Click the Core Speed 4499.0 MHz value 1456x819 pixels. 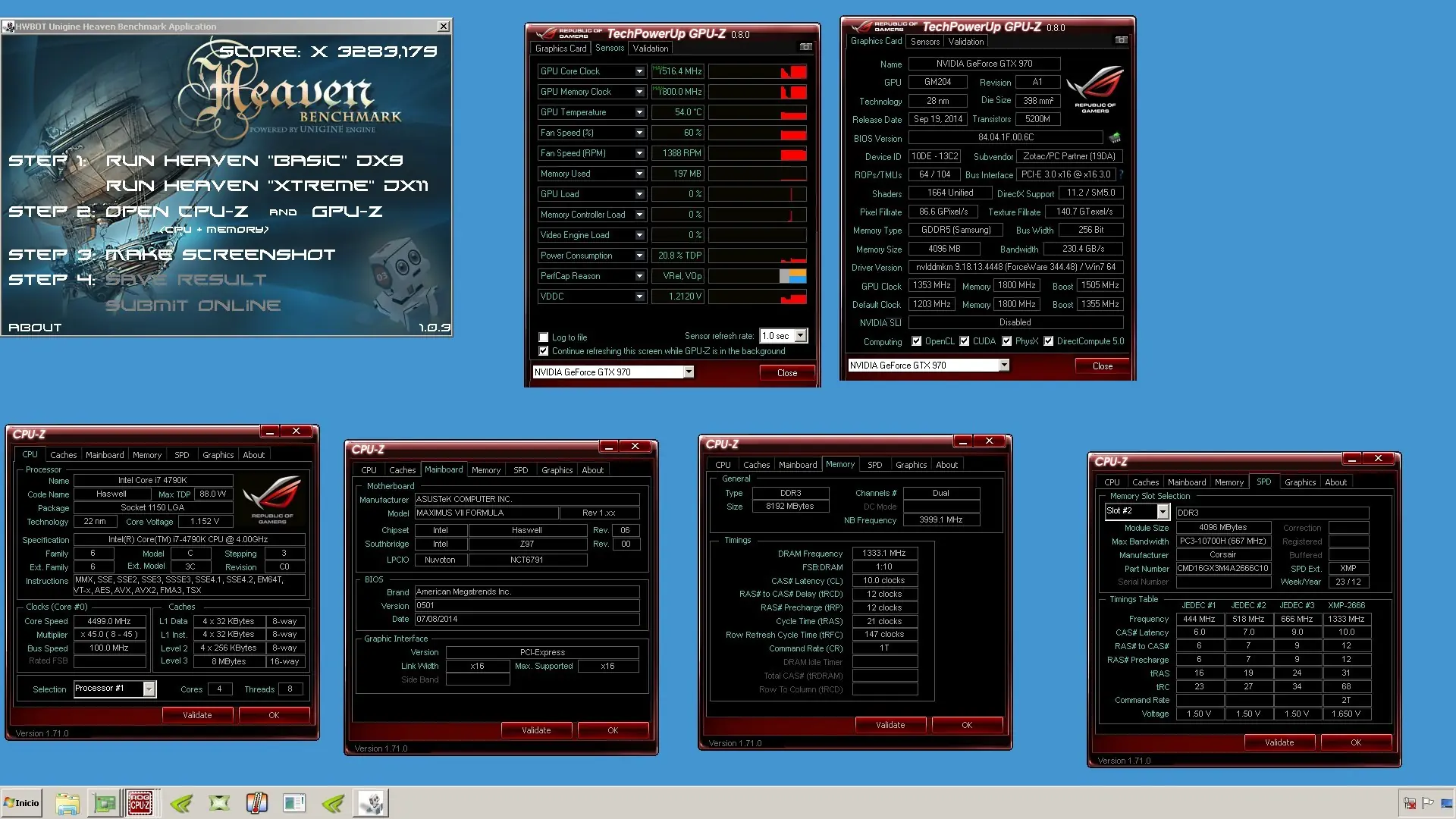click(109, 621)
